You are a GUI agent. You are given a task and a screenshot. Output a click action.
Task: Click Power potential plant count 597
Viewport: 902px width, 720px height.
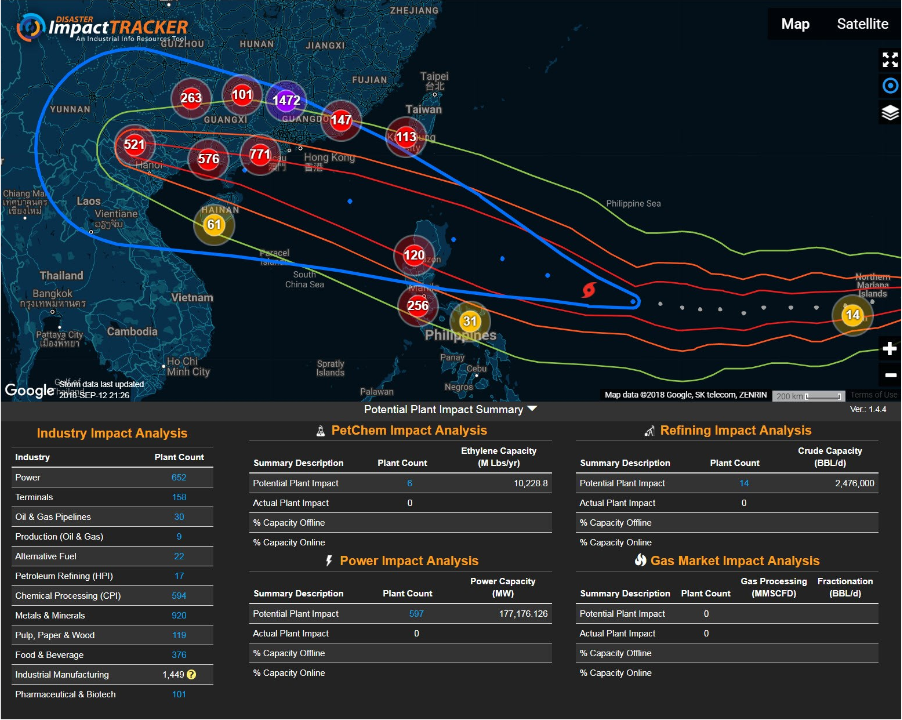point(416,614)
